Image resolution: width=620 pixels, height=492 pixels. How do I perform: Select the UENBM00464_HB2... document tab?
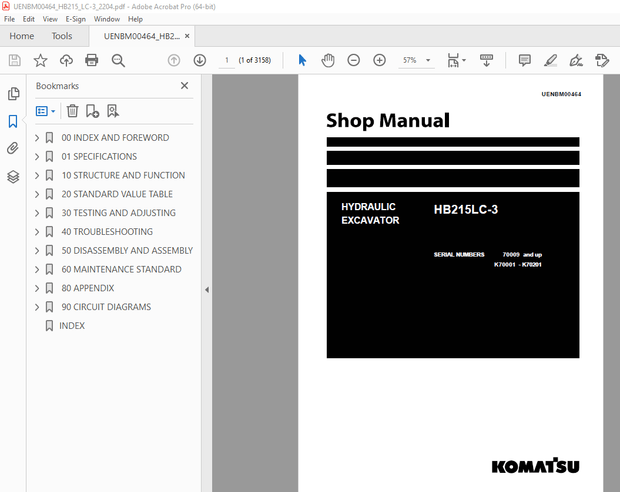click(x=142, y=36)
